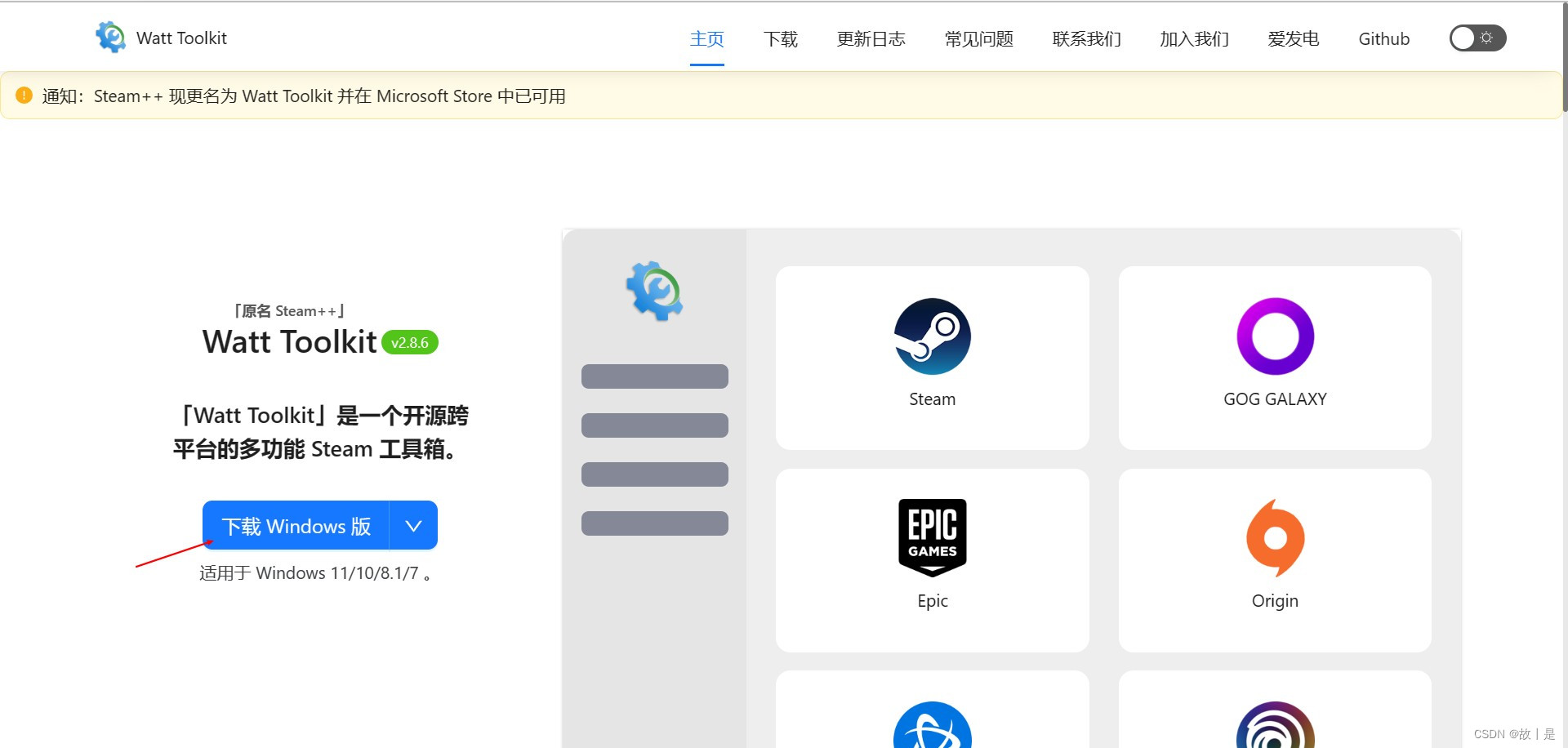Click the Ubisoft swirl logo icon
The image size is (1568, 748).
click(x=1275, y=725)
